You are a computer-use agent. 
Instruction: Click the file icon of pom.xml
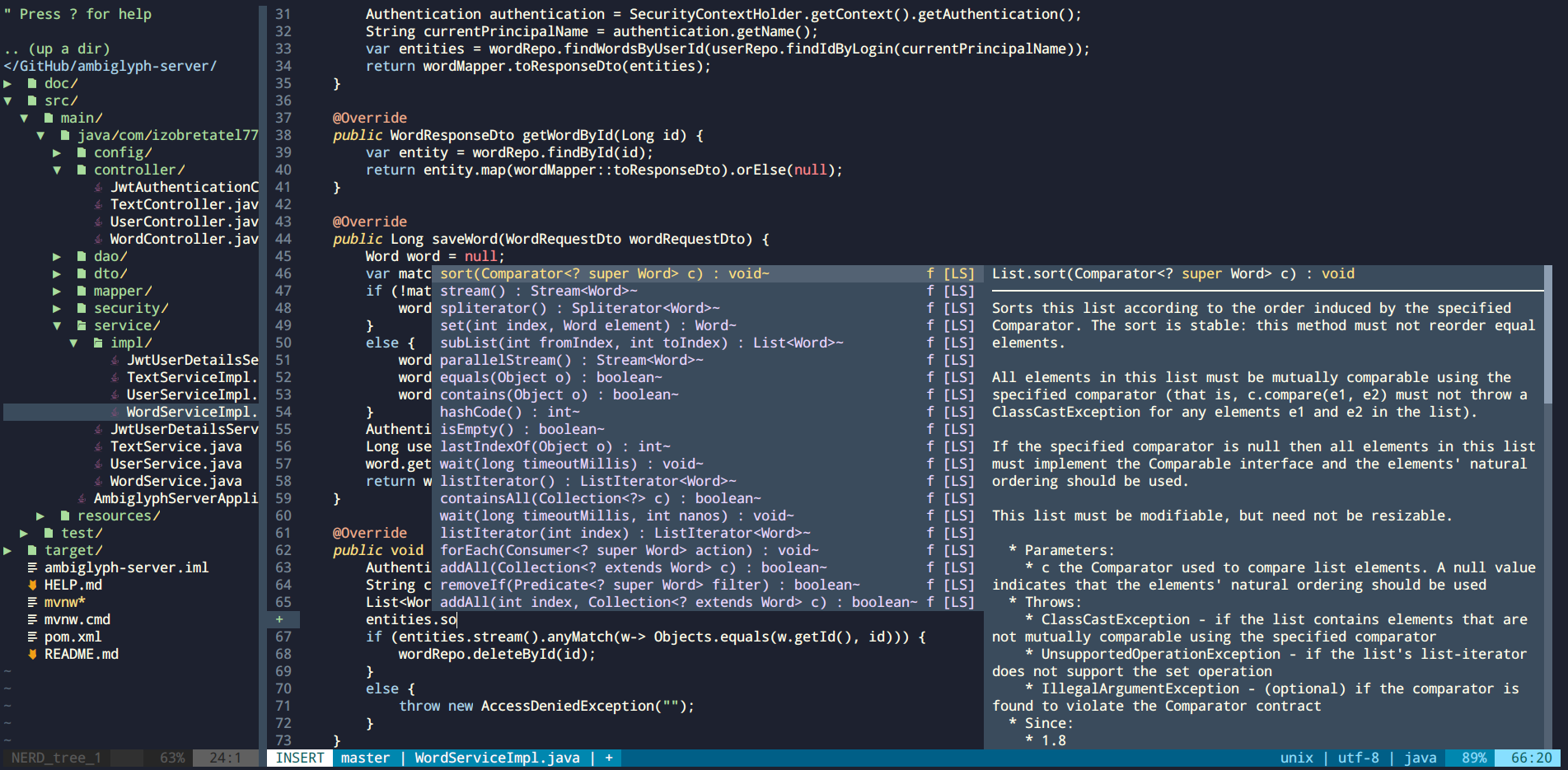click(32, 637)
